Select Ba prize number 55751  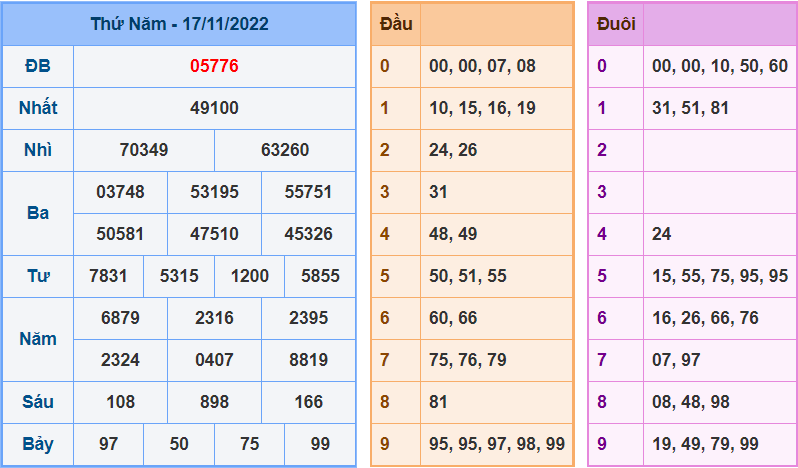click(x=308, y=192)
